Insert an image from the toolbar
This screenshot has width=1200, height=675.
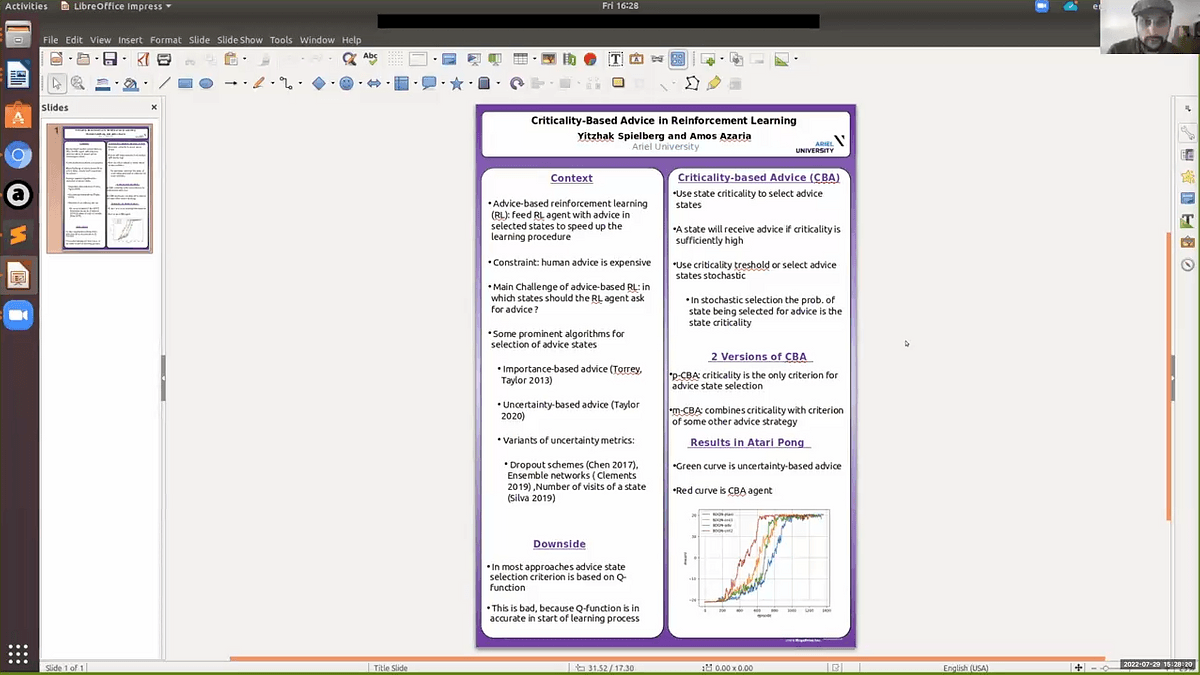pos(549,59)
